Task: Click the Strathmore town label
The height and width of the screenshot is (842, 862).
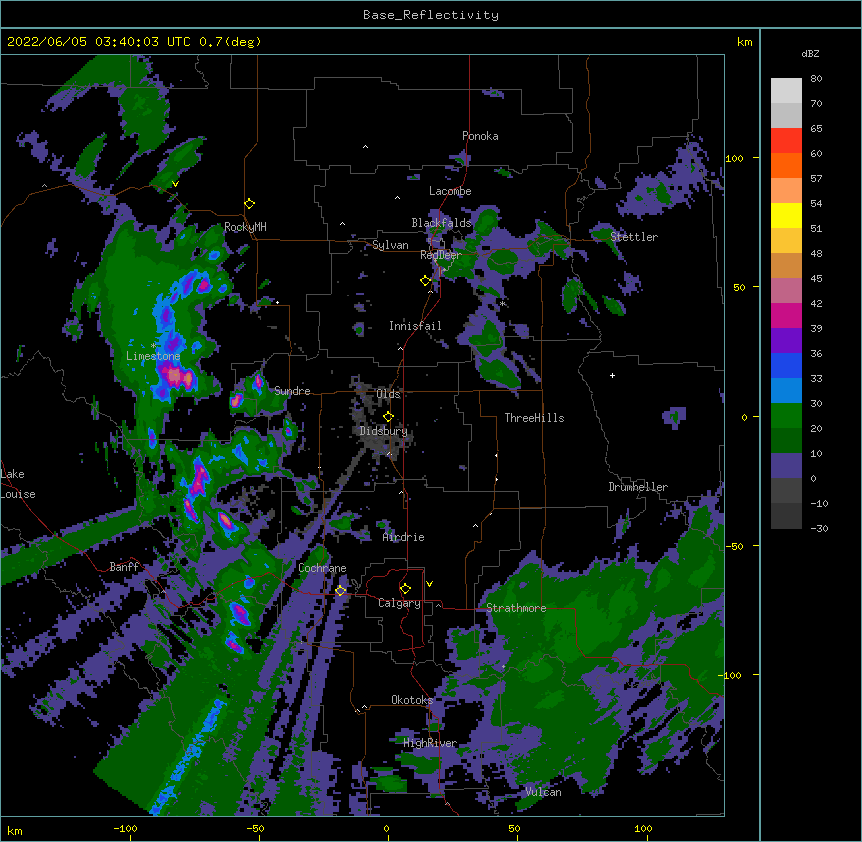Action: (516, 608)
